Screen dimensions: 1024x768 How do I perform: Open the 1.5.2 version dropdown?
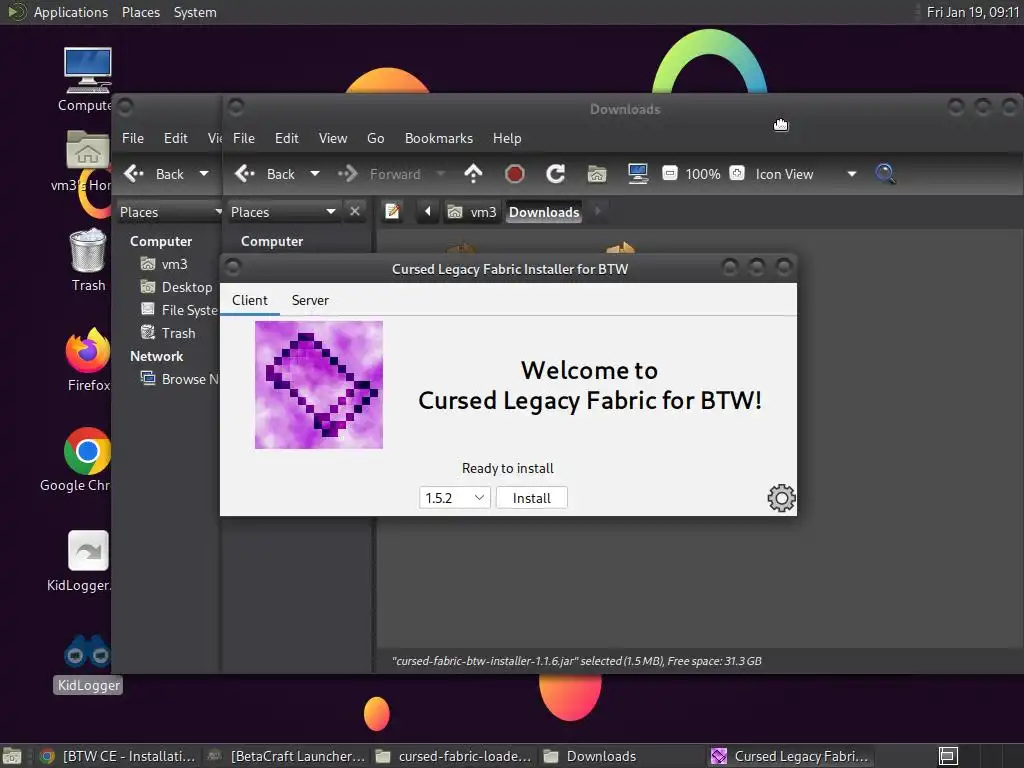click(455, 498)
